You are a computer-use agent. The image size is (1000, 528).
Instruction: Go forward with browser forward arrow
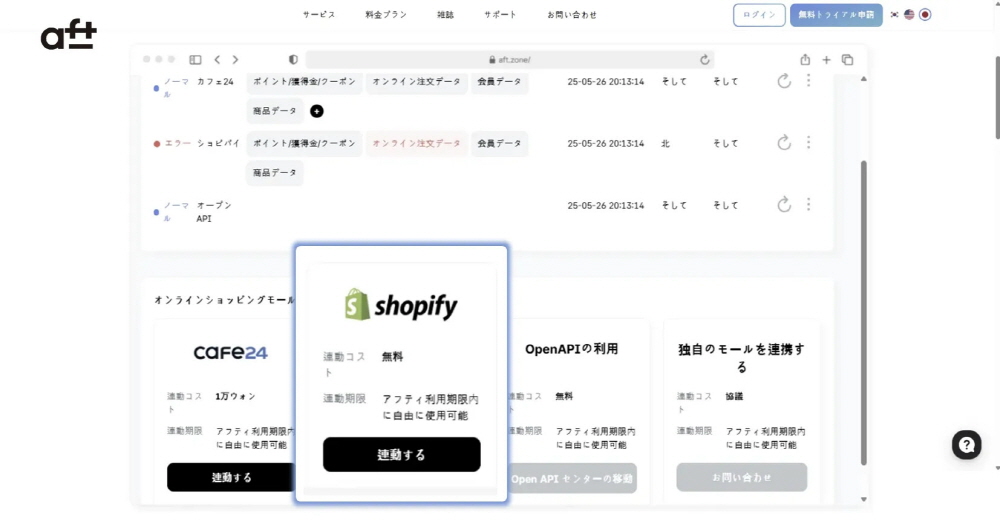235,59
